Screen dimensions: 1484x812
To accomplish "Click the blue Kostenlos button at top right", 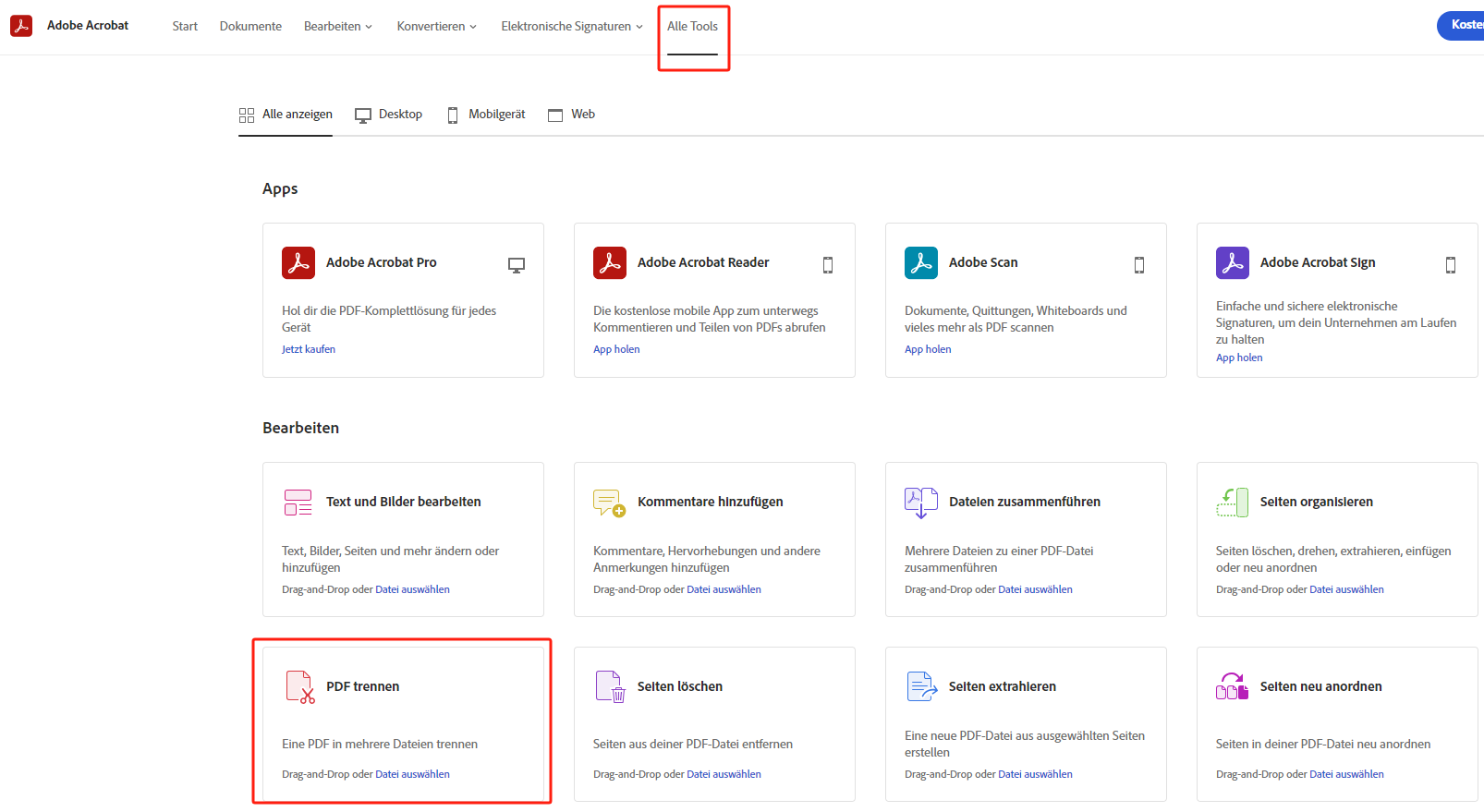I will 1461,26.
